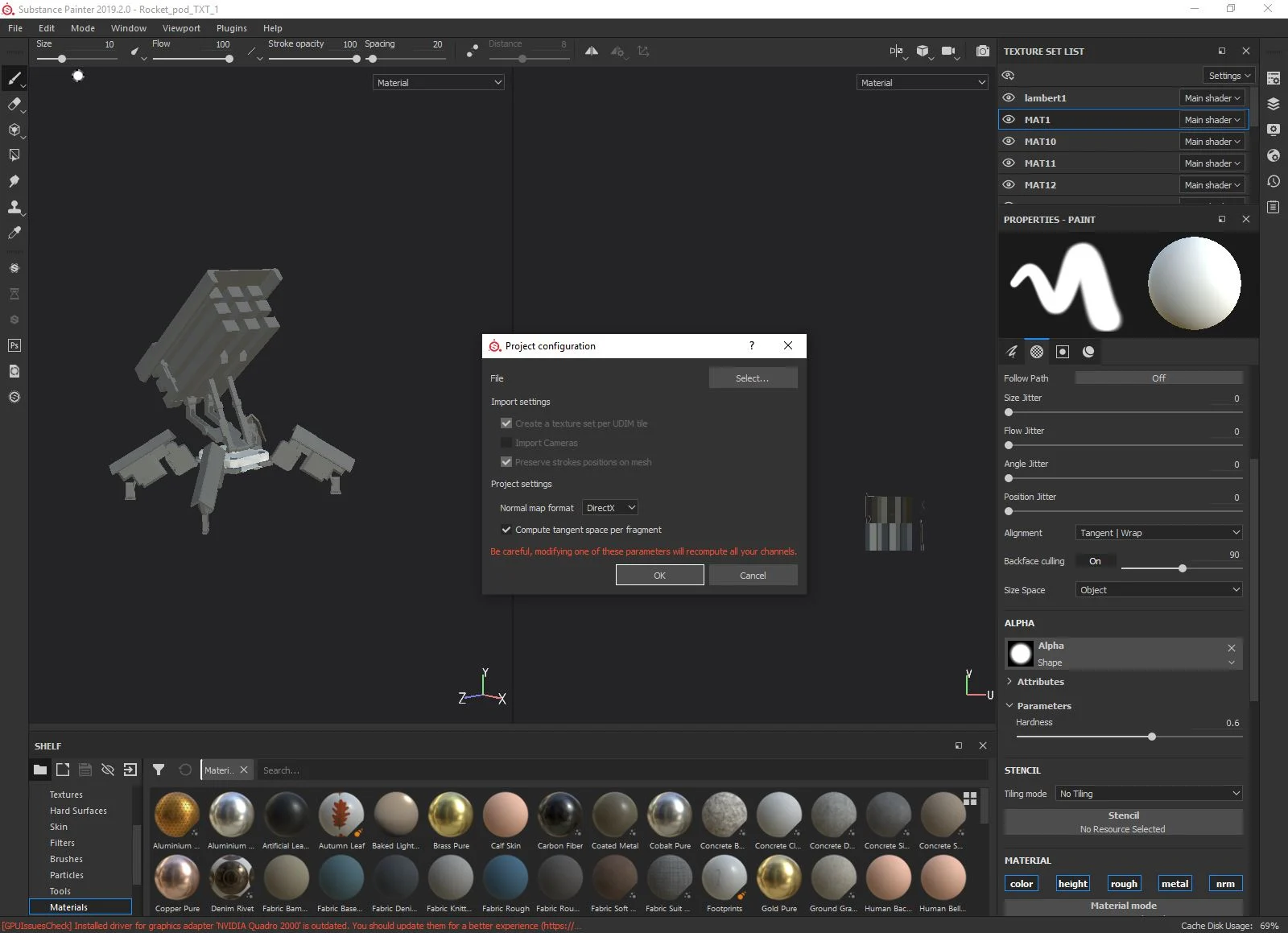Toggle the color material channel
Viewport: 1288px width, 933px height.
click(1022, 883)
